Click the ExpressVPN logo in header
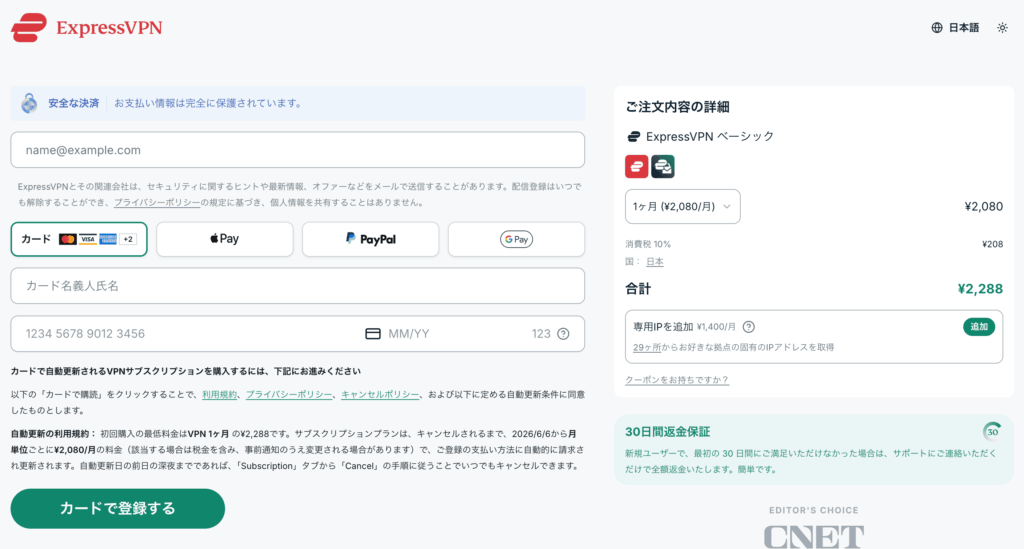The image size is (1024, 549). [86, 27]
